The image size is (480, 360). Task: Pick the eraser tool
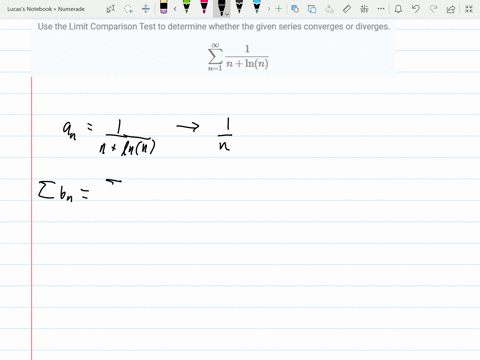(x=164, y=7)
